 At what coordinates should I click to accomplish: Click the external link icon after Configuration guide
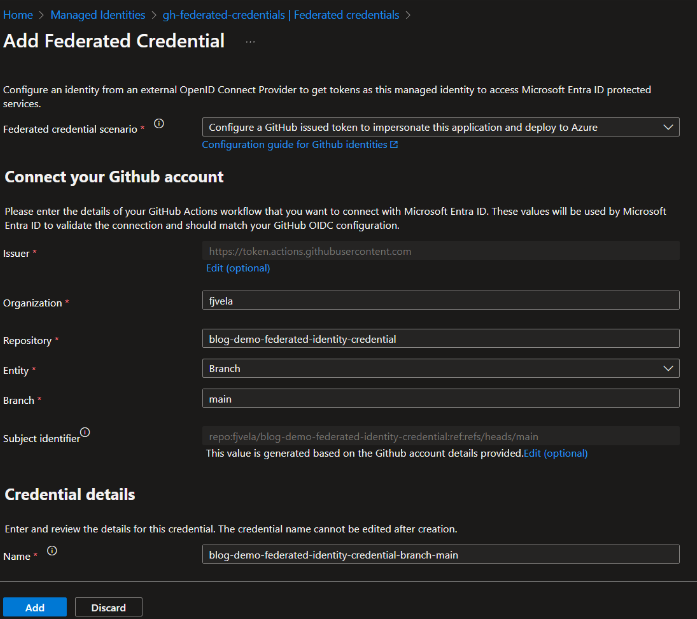click(394, 144)
